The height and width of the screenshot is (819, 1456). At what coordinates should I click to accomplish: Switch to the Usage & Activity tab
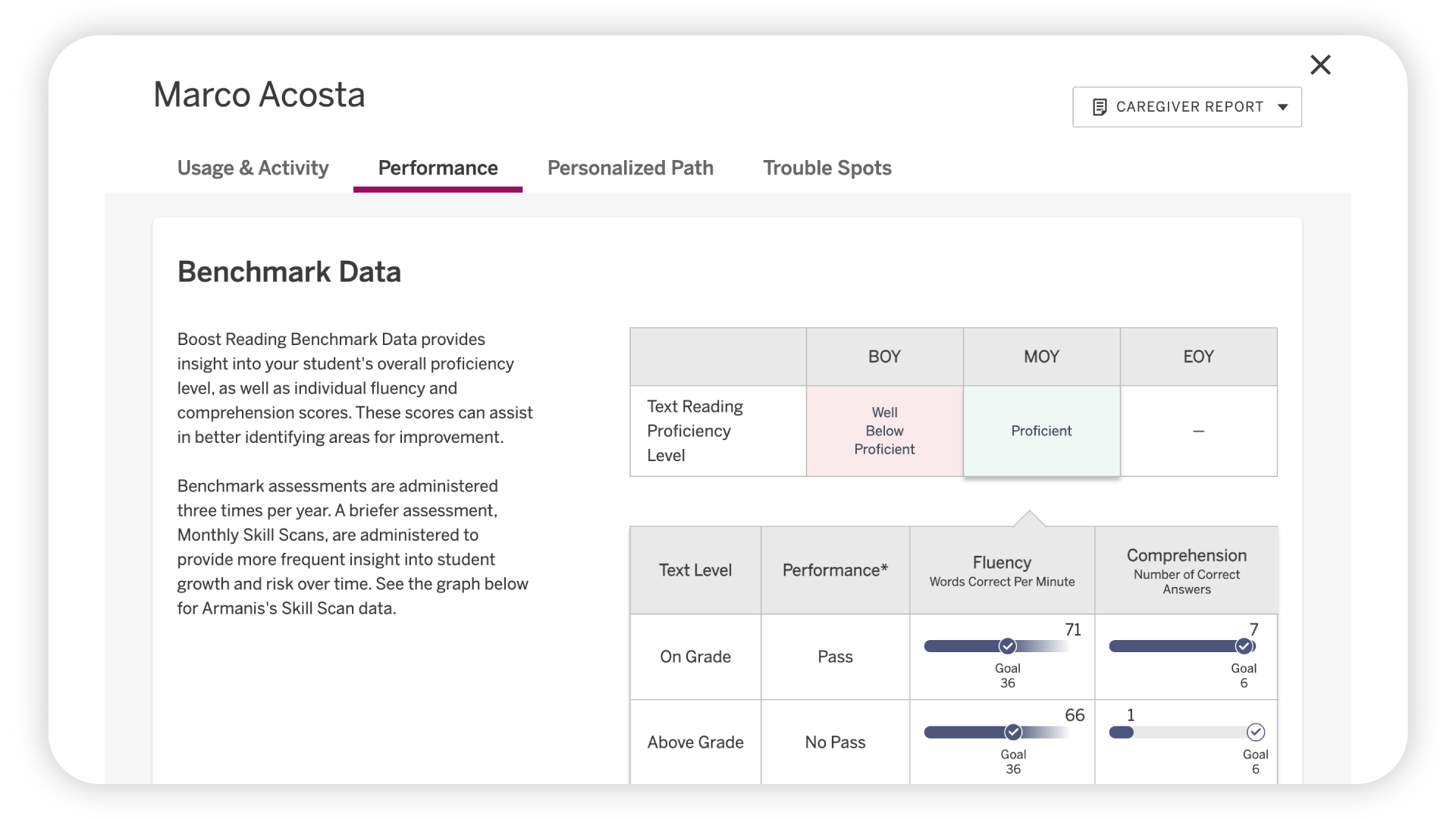pyautogui.click(x=253, y=168)
